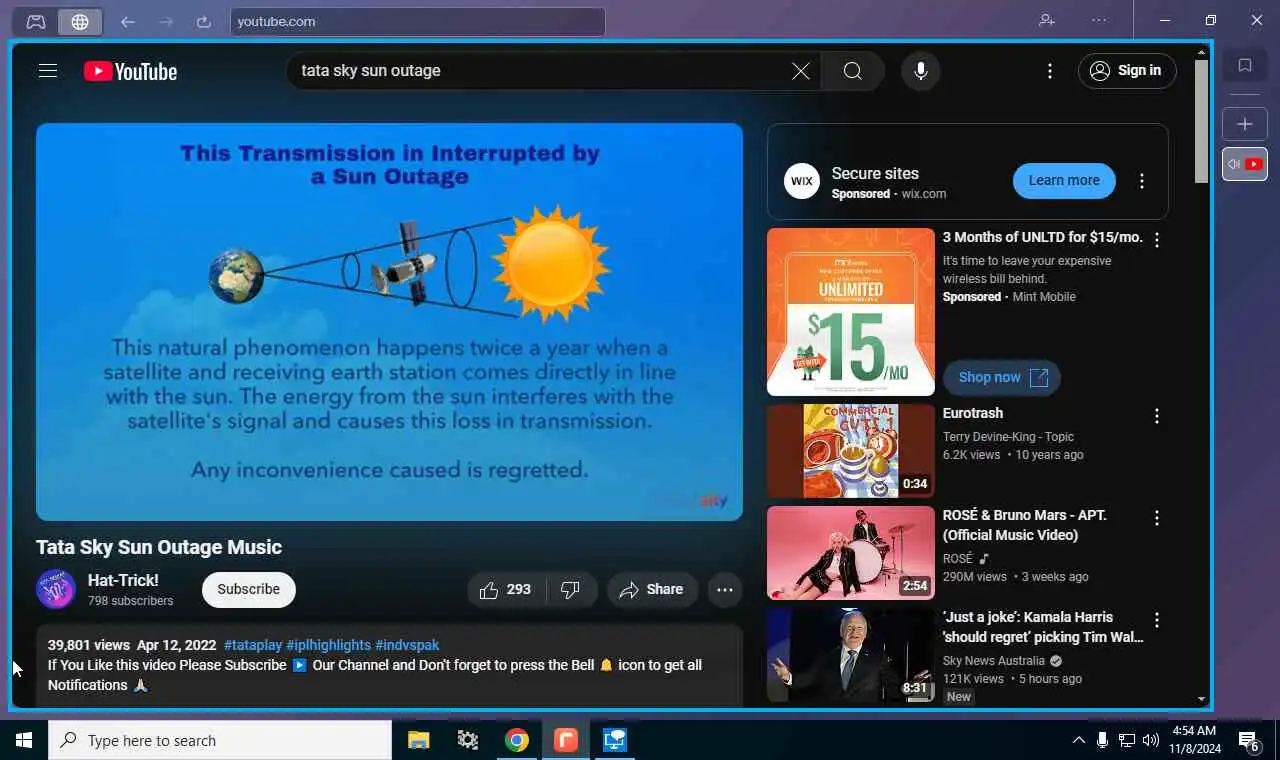Click the Wix logo icon
The width and height of the screenshot is (1280, 760).
(x=802, y=181)
